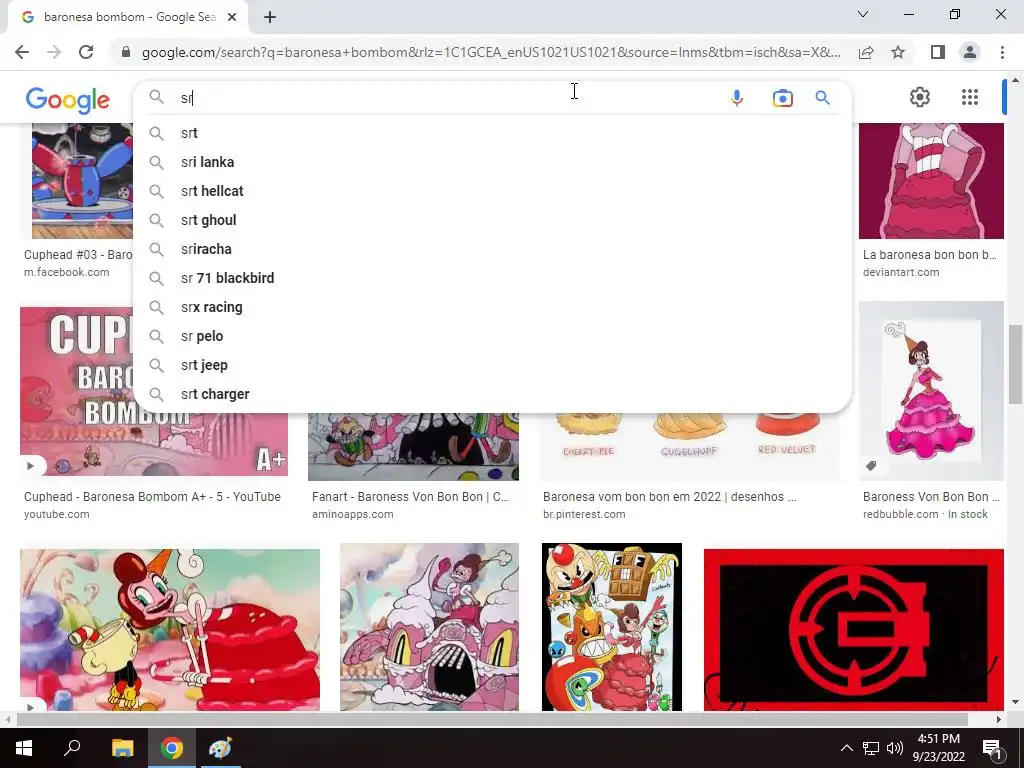
Task: Select the 'sriracha' suggestion
Action: click(492, 249)
